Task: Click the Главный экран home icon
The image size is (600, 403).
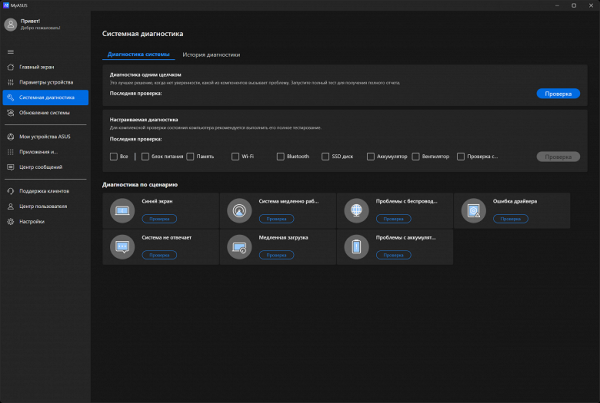Action: pos(10,67)
